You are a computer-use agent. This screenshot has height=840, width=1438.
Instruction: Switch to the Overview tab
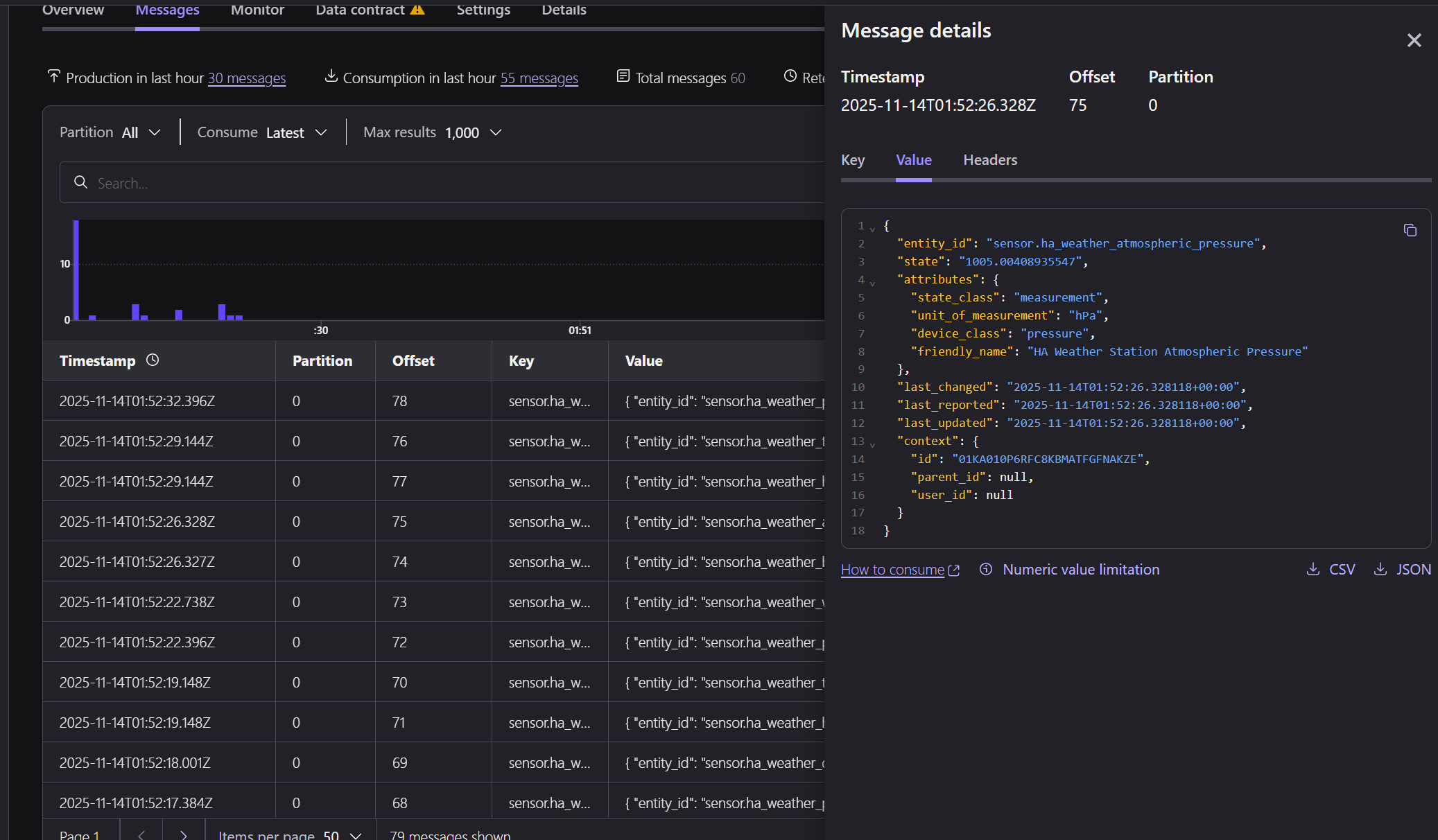[x=73, y=10]
